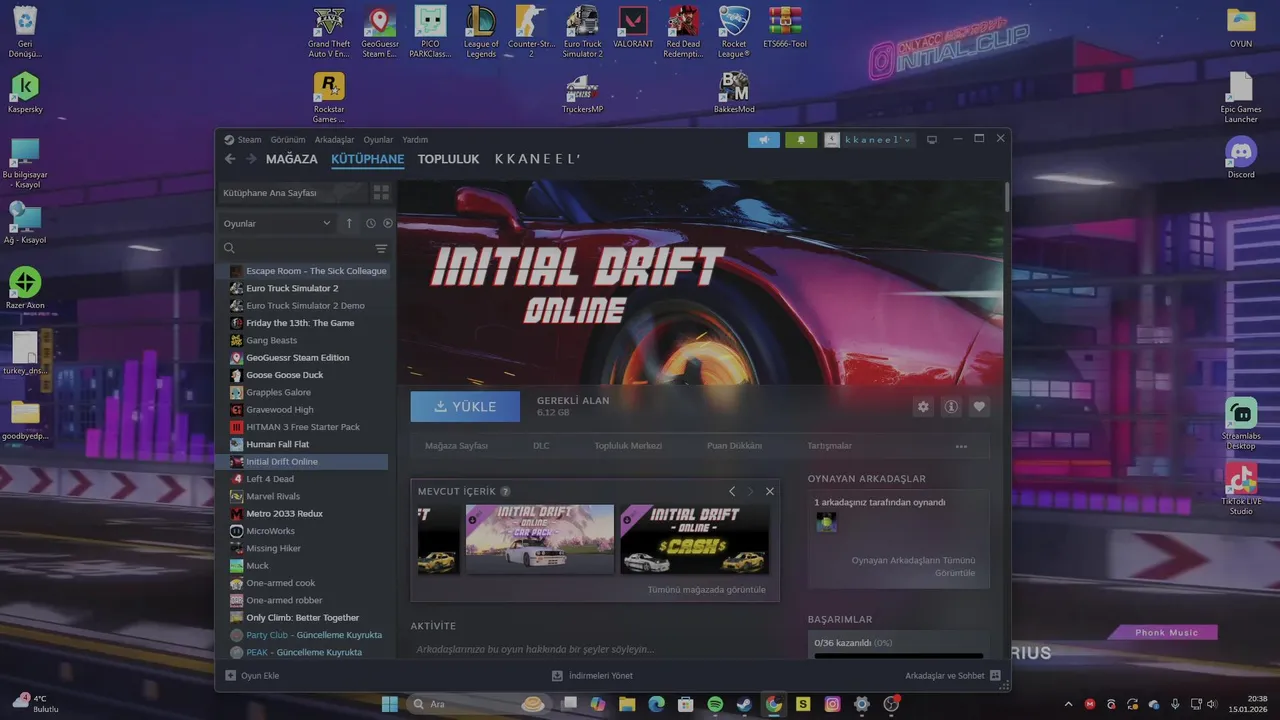1280x720 pixels.
Task: Click Oynayan Arkadaşların Tümünü Görüntüle
Action: click(913, 567)
